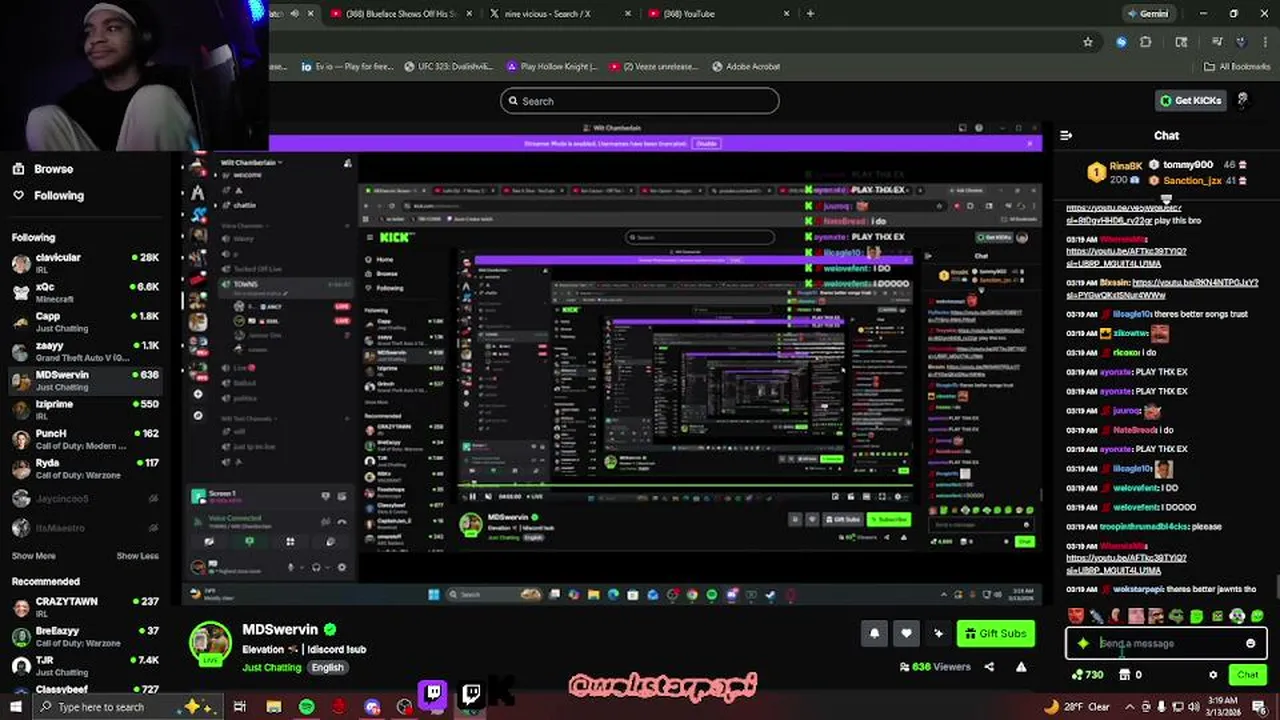Collapse the chat panel using the arrow icon
Screen dimensions: 1280x720
coord(1066,135)
